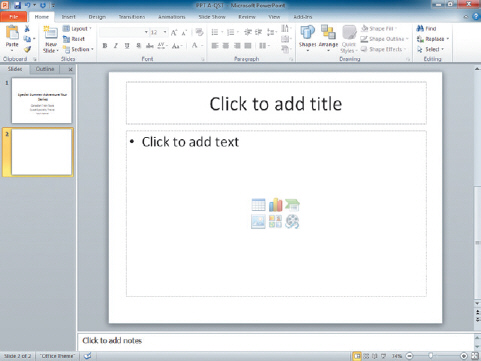Switch to the Outline pane tab
Viewport: 481px width, 361px height.
(x=45, y=69)
